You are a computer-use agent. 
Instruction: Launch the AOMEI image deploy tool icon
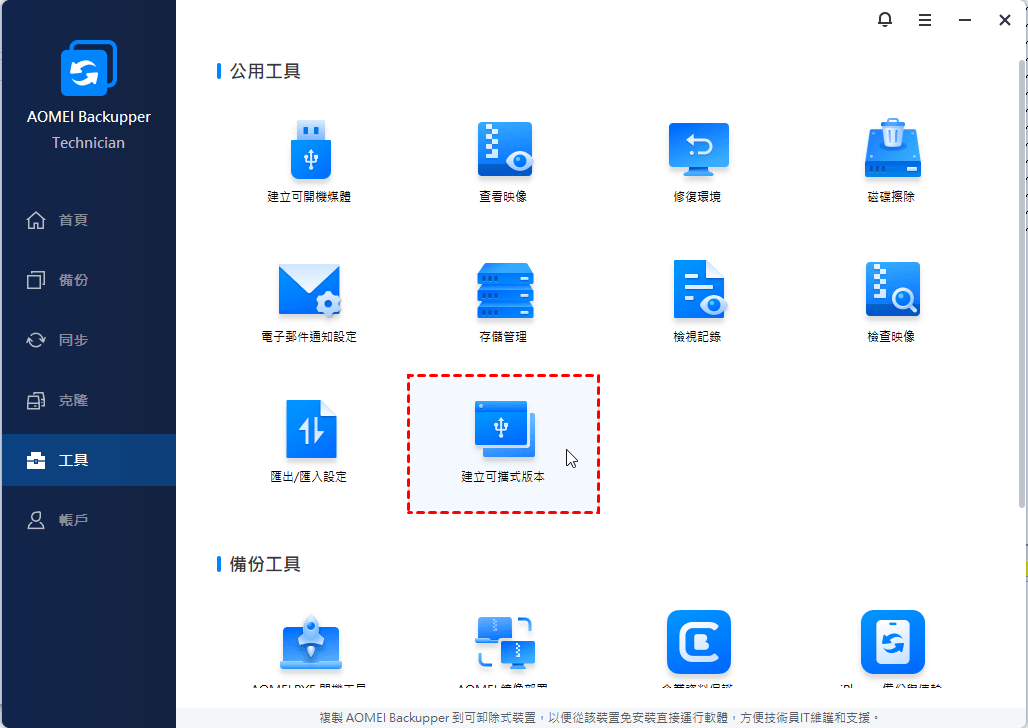pyautogui.click(x=504, y=642)
